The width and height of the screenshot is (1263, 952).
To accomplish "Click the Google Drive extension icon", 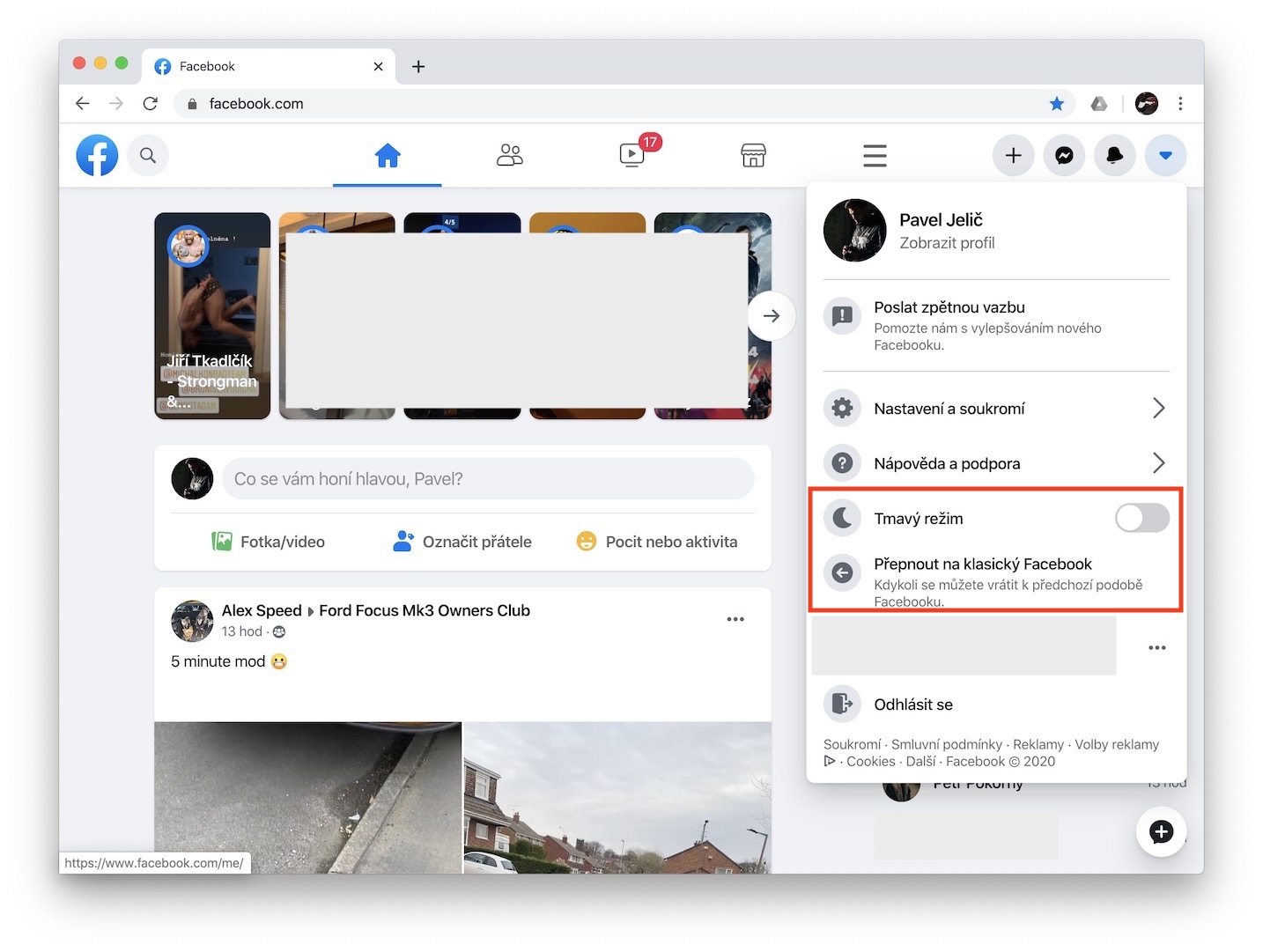I will (1099, 104).
